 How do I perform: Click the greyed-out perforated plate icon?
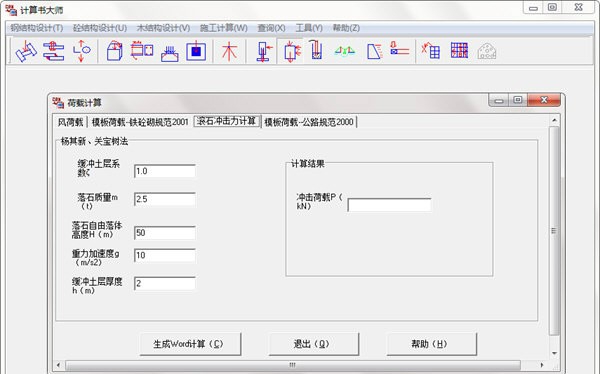tap(487, 51)
